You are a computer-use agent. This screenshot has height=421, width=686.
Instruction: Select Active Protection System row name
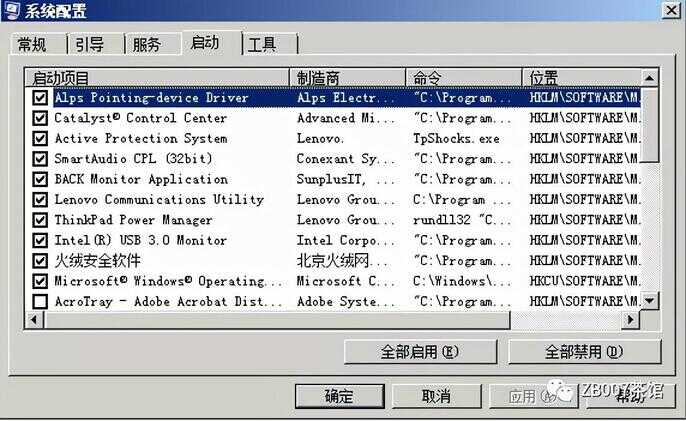coord(141,138)
